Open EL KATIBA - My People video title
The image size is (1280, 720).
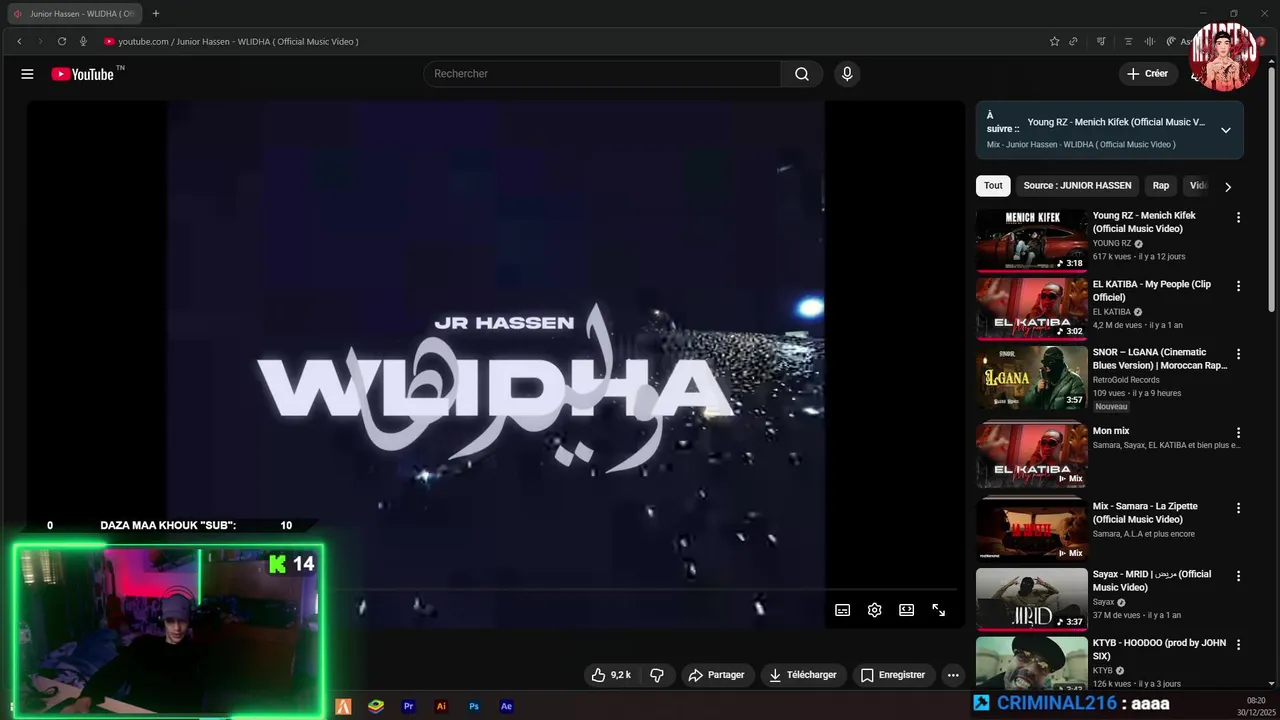pyautogui.click(x=1151, y=290)
